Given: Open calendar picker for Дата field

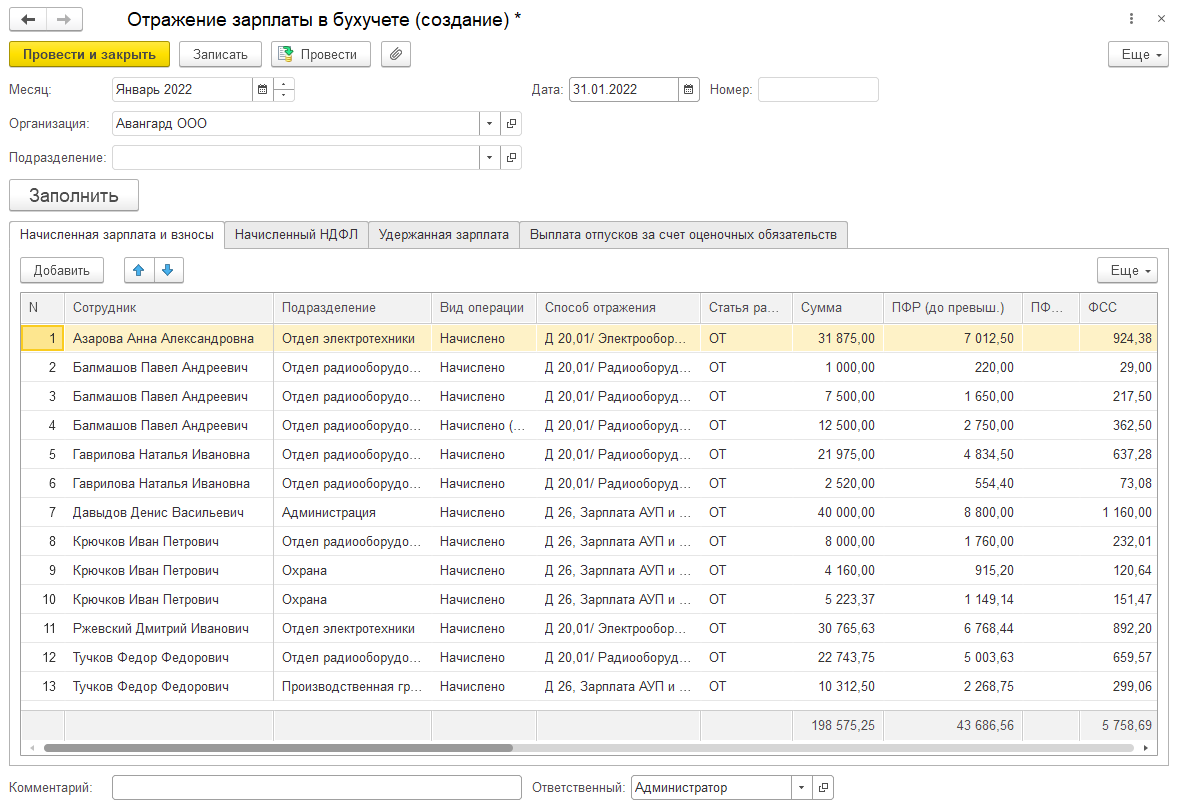Looking at the screenshot, I should pyautogui.click(x=688, y=90).
